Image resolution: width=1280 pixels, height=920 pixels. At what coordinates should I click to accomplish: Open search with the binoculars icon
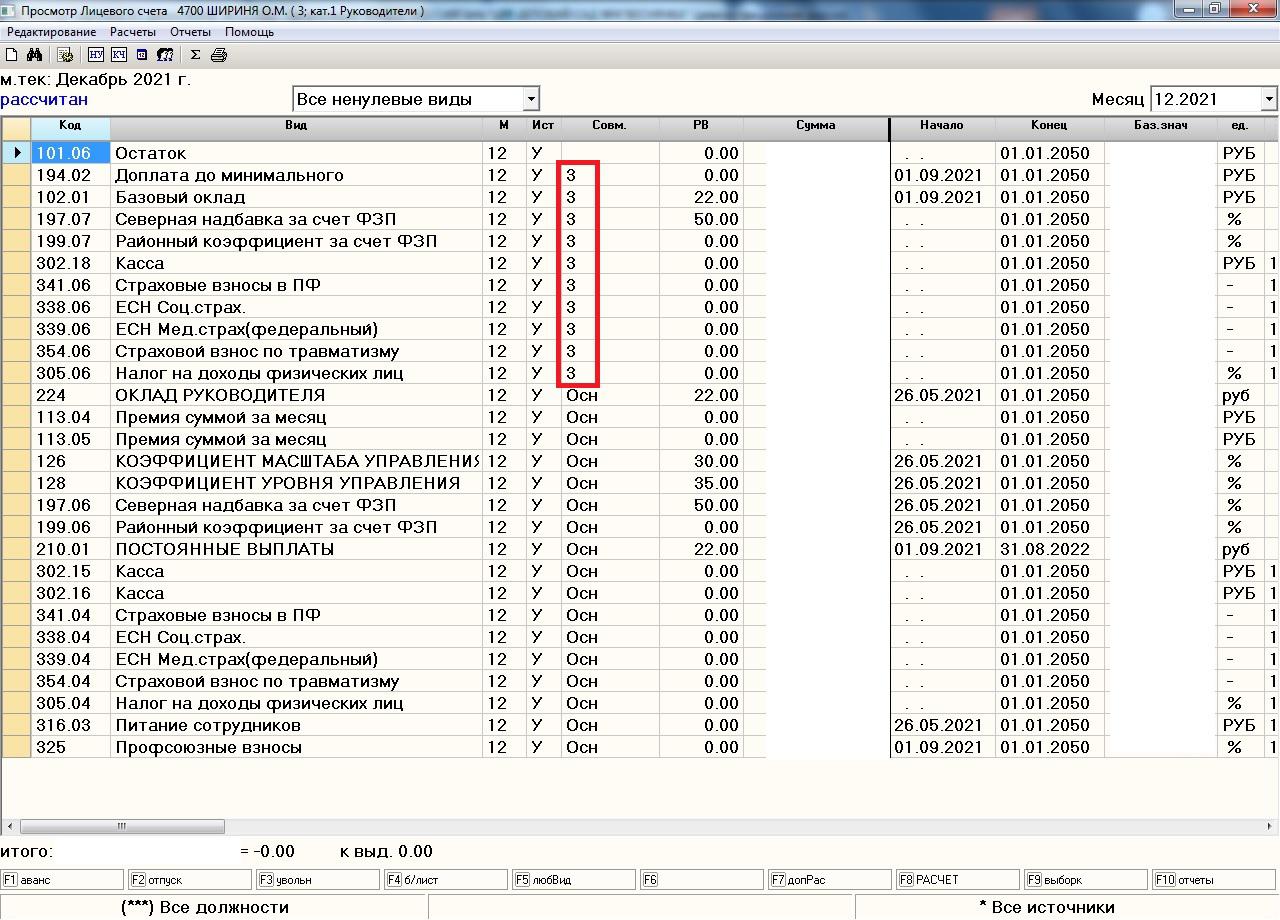(x=35, y=55)
